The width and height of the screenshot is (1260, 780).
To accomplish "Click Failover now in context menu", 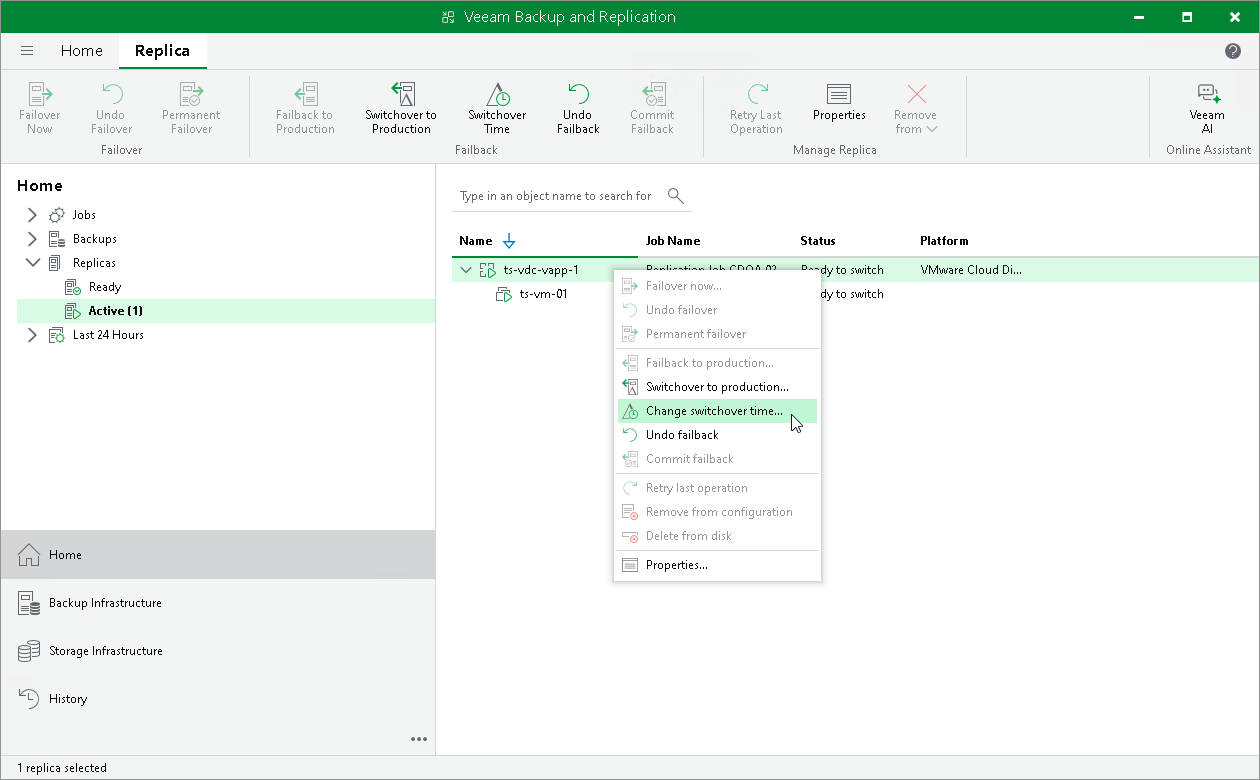I will 717,286.
